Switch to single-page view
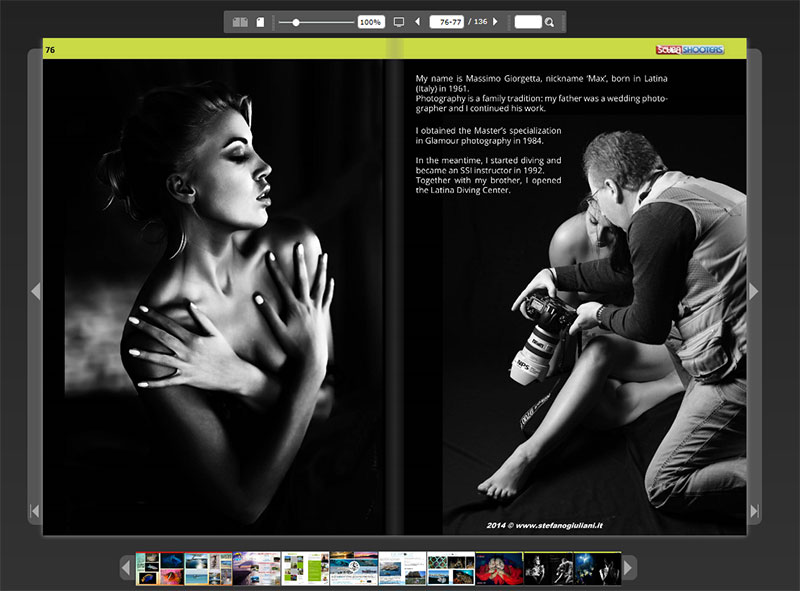Screen dimensions: 800x591 (260, 22)
